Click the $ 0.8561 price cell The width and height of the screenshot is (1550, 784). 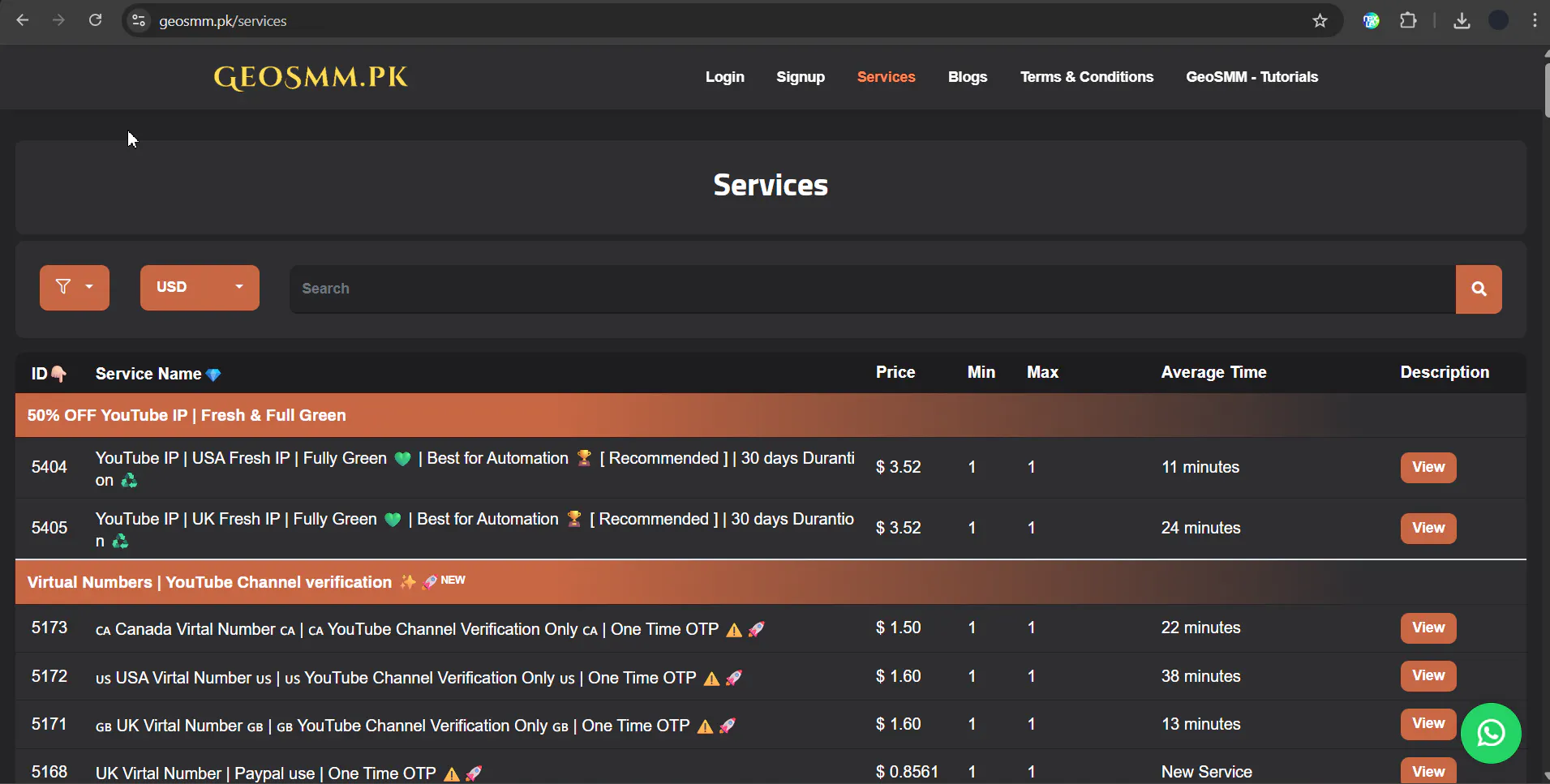907,772
